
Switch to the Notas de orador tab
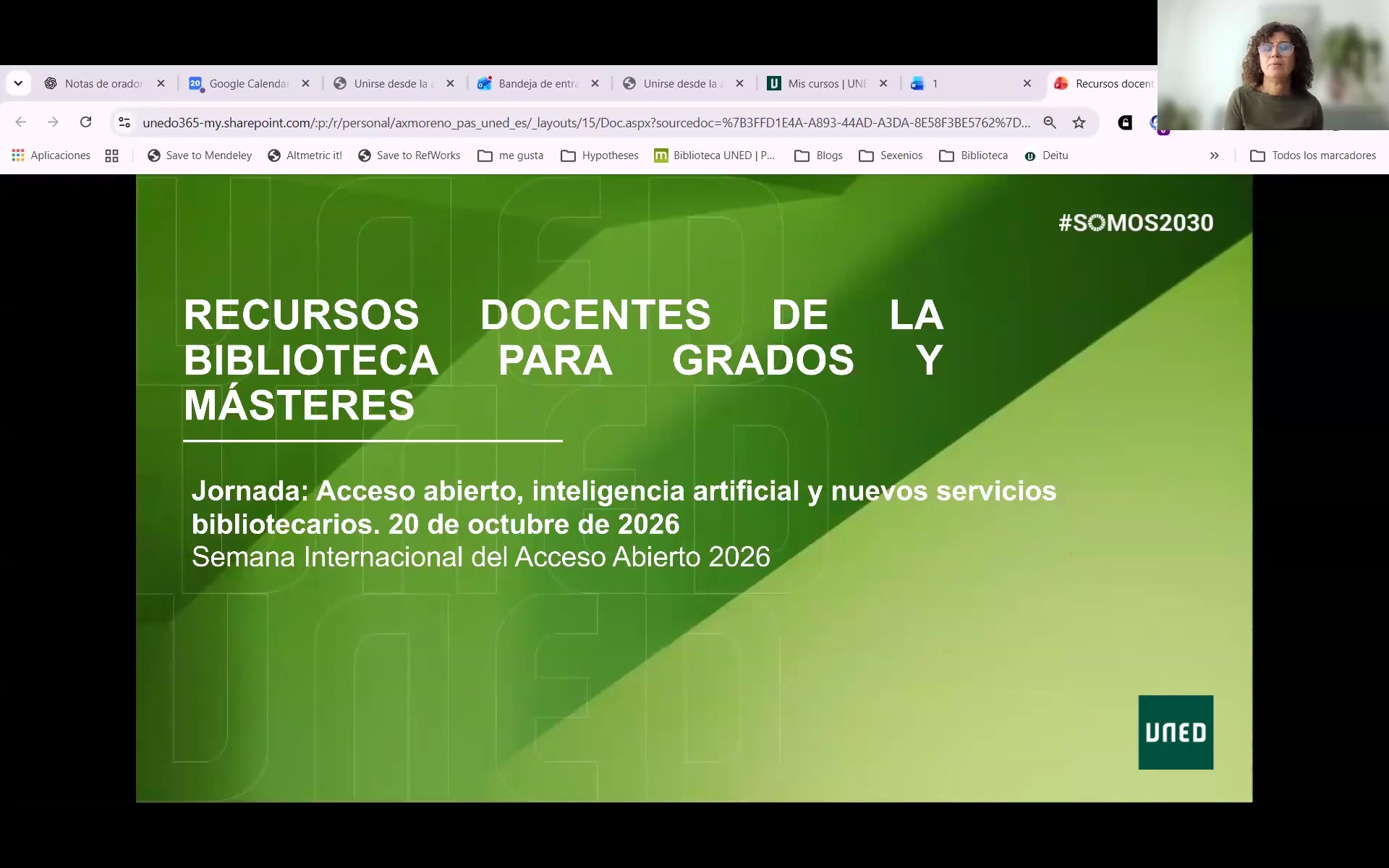[105, 83]
